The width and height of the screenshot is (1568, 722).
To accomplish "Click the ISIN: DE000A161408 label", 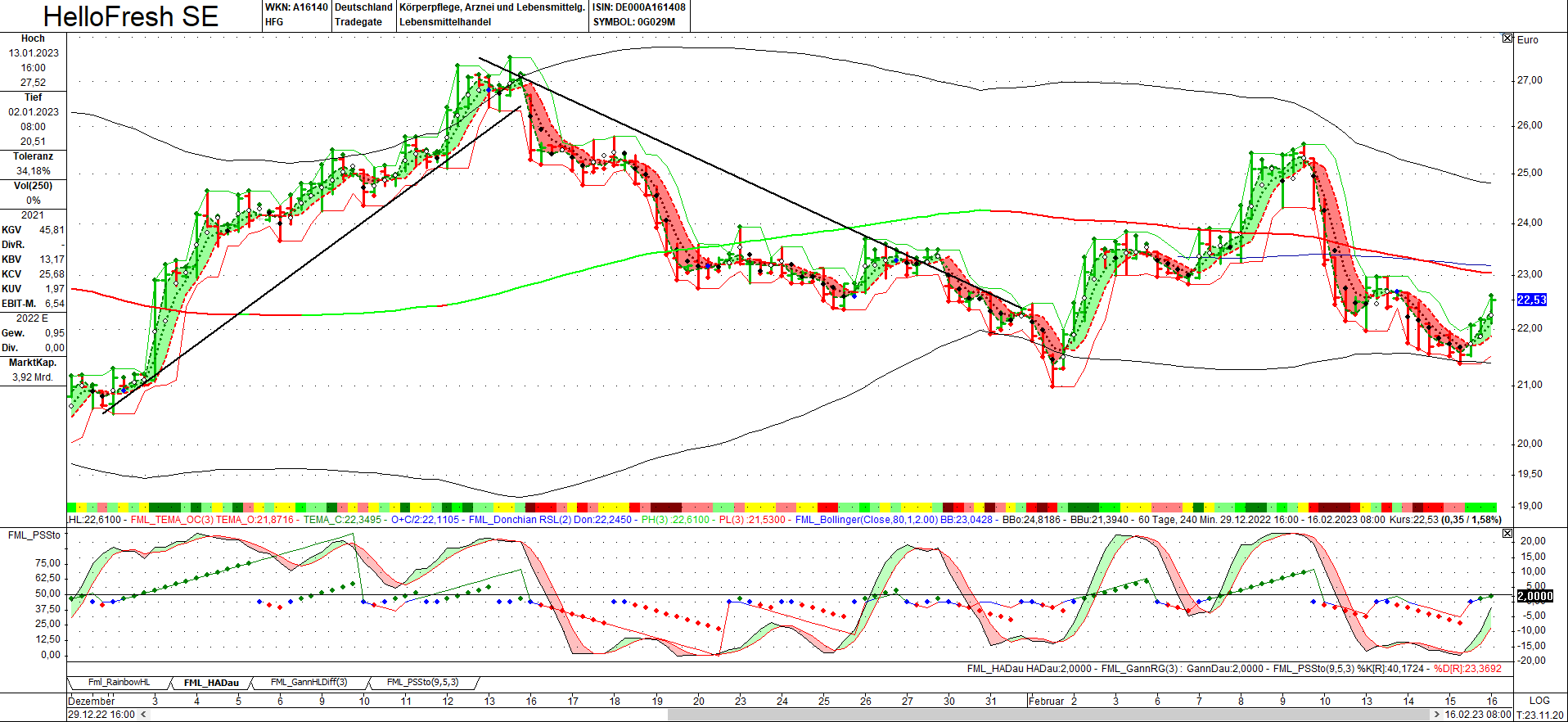I will point(639,7).
